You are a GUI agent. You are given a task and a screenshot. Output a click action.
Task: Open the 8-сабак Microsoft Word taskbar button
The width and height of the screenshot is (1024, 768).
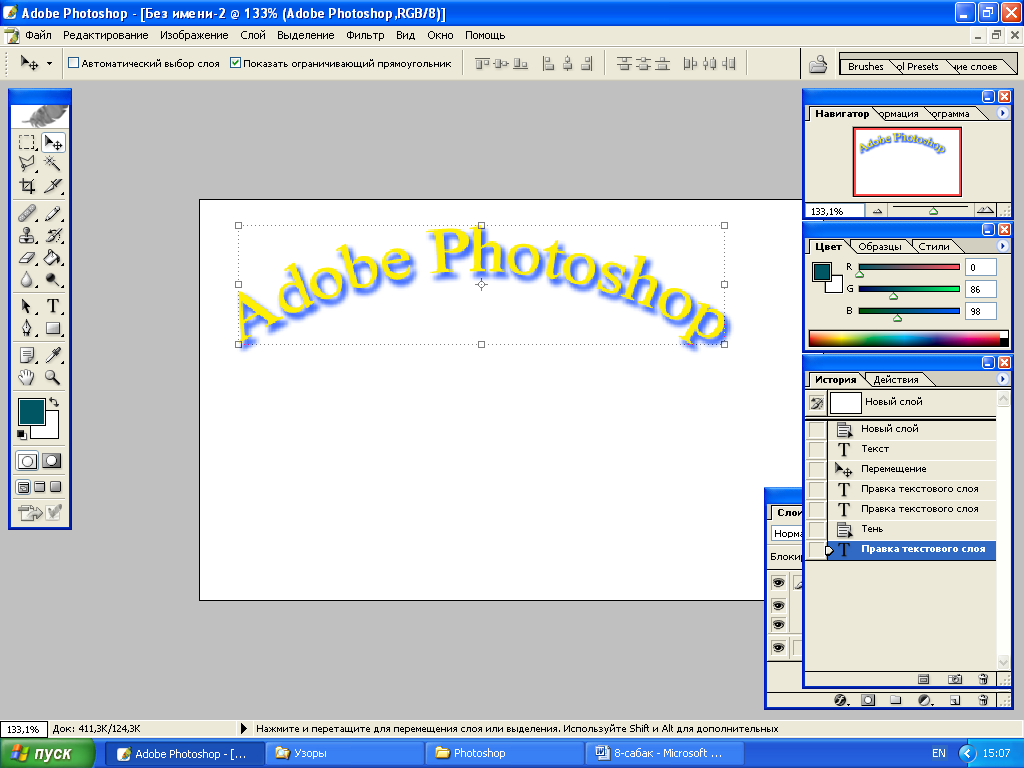(x=665, y=754)
